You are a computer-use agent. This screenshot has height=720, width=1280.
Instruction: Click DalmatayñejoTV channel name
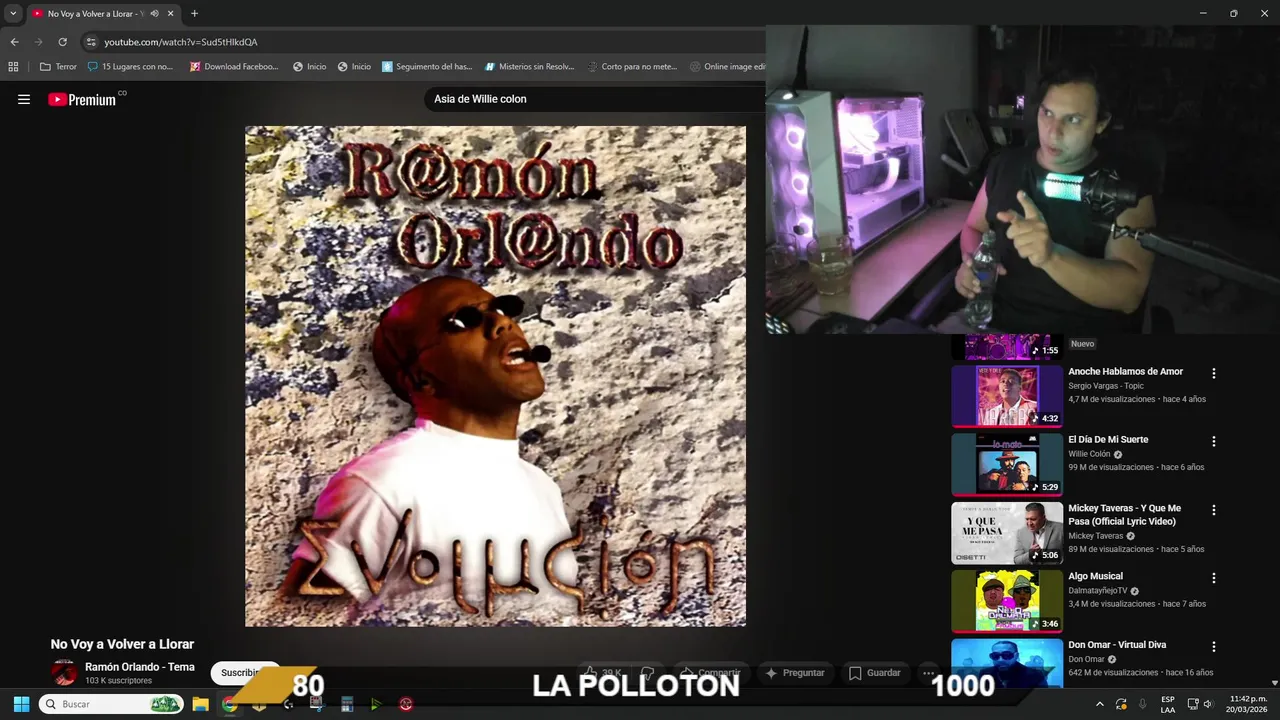(x=1097, y=591)
